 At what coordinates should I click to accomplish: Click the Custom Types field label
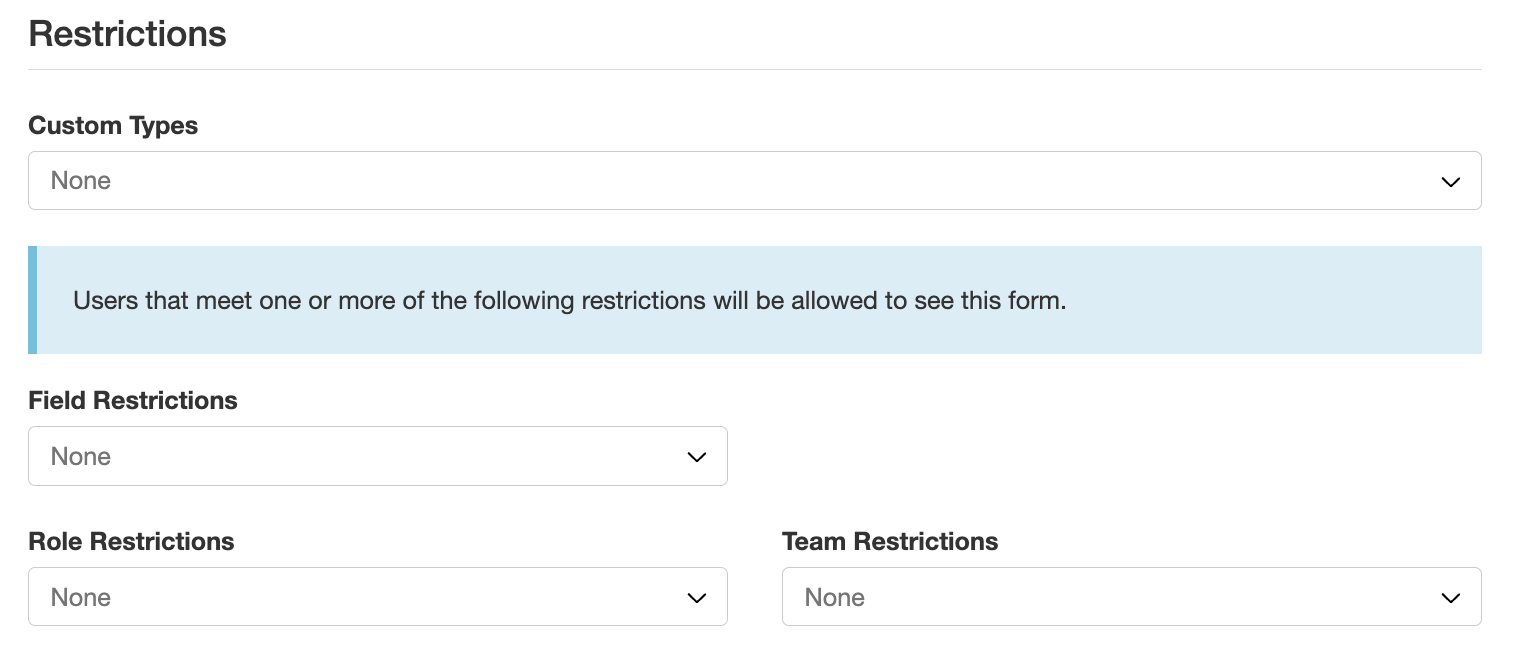pos(113,126)
